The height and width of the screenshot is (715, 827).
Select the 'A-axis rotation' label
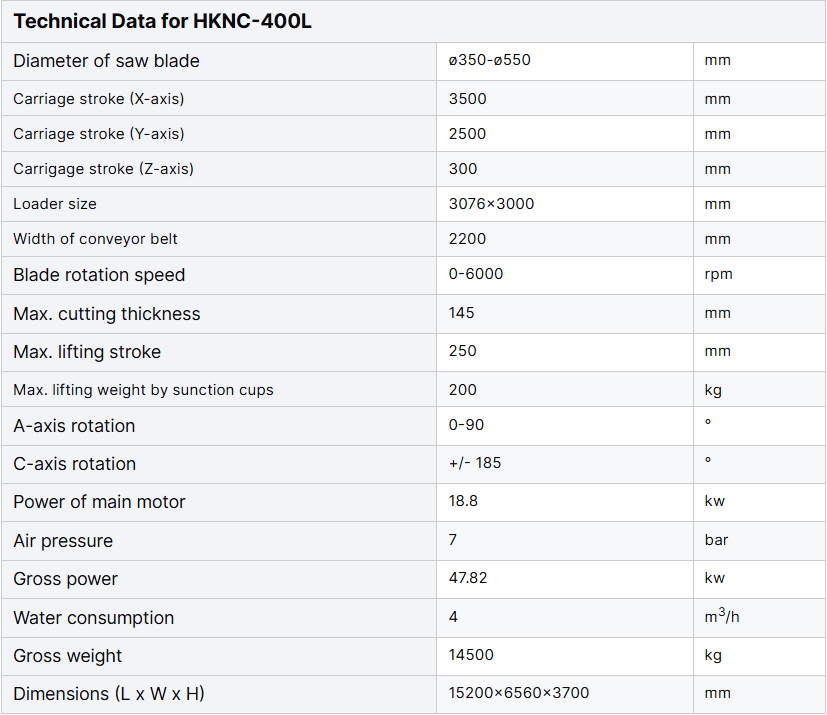tap(74, 426)
